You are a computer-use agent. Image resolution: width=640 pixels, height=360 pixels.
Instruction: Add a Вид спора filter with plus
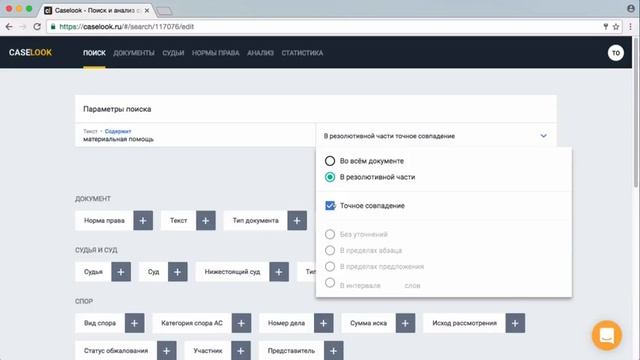[135, 323]
